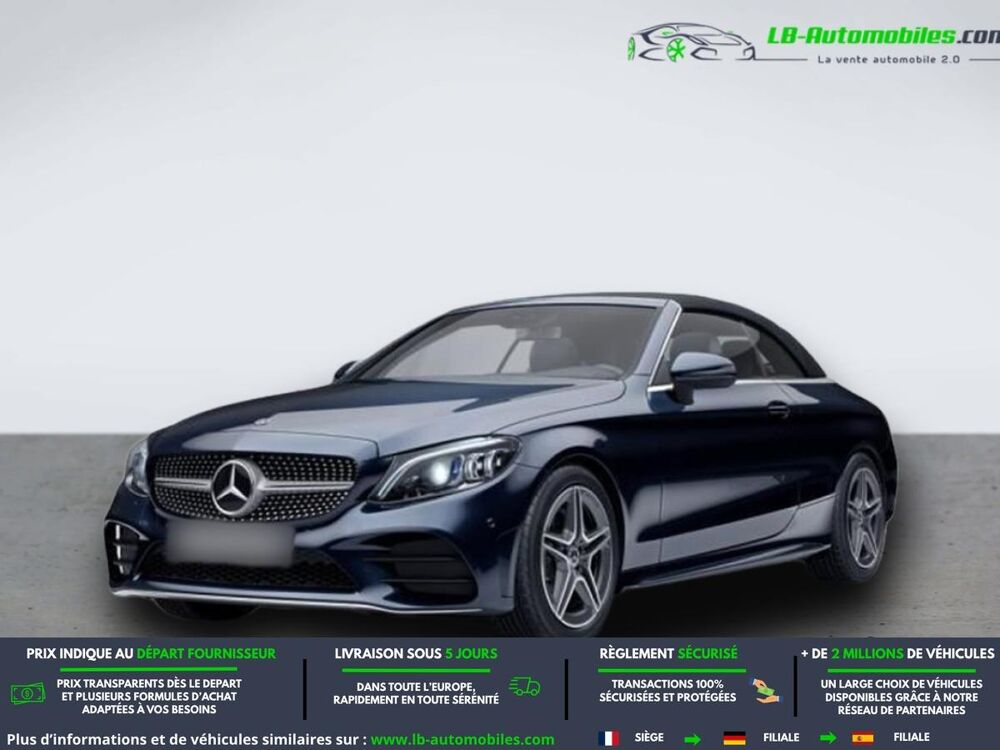
Task: Select the Spanish flag icon
Action: (x=862, y=739)
